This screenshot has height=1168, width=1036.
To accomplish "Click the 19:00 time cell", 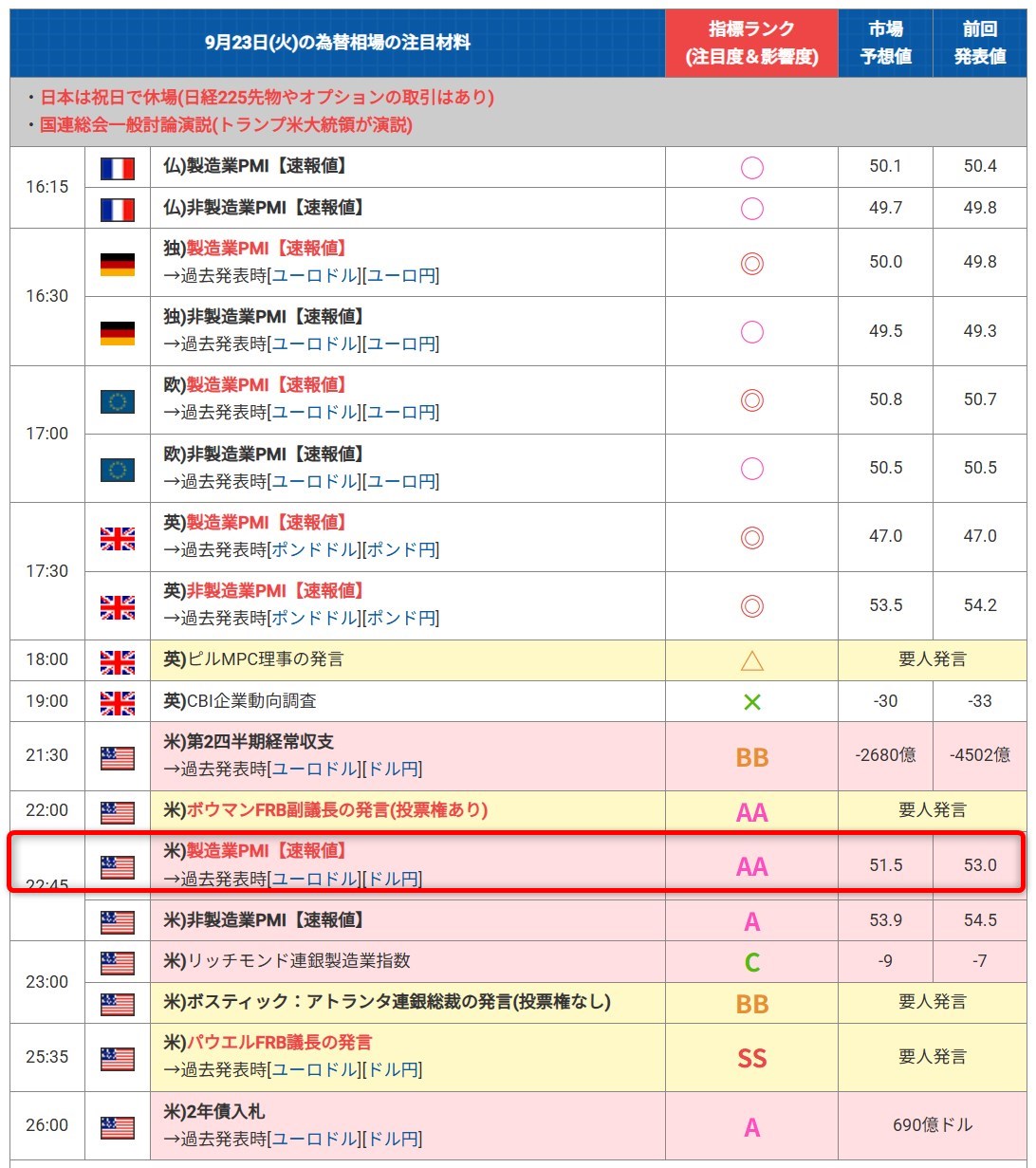I will click(47, 701).
